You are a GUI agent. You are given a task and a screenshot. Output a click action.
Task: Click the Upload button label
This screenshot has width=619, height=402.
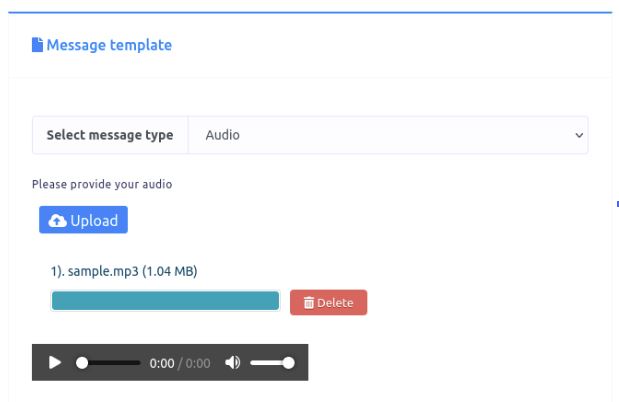click(94, 220)
